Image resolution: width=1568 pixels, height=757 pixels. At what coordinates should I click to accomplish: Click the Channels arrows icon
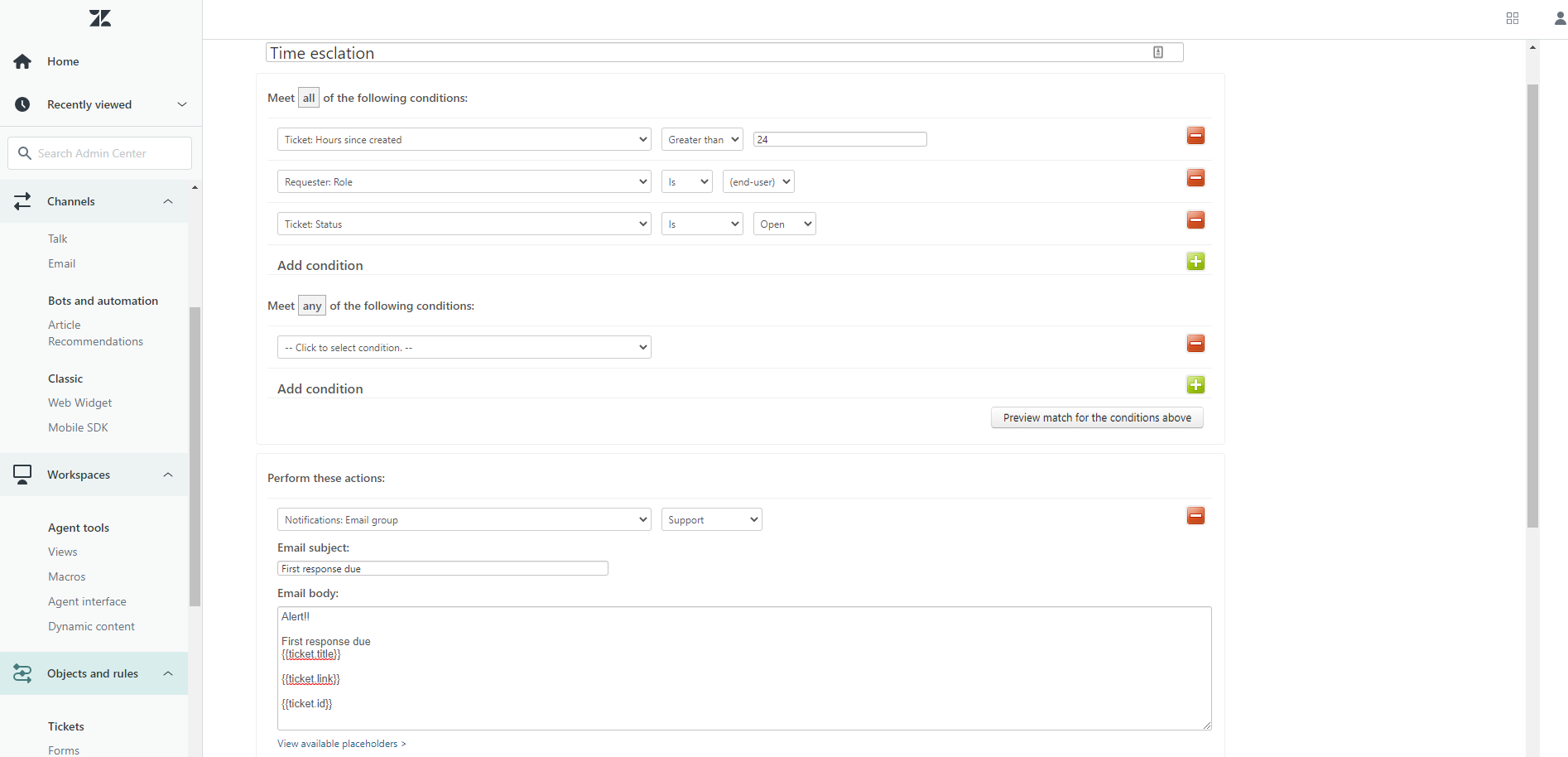click(x=22, y=201)
